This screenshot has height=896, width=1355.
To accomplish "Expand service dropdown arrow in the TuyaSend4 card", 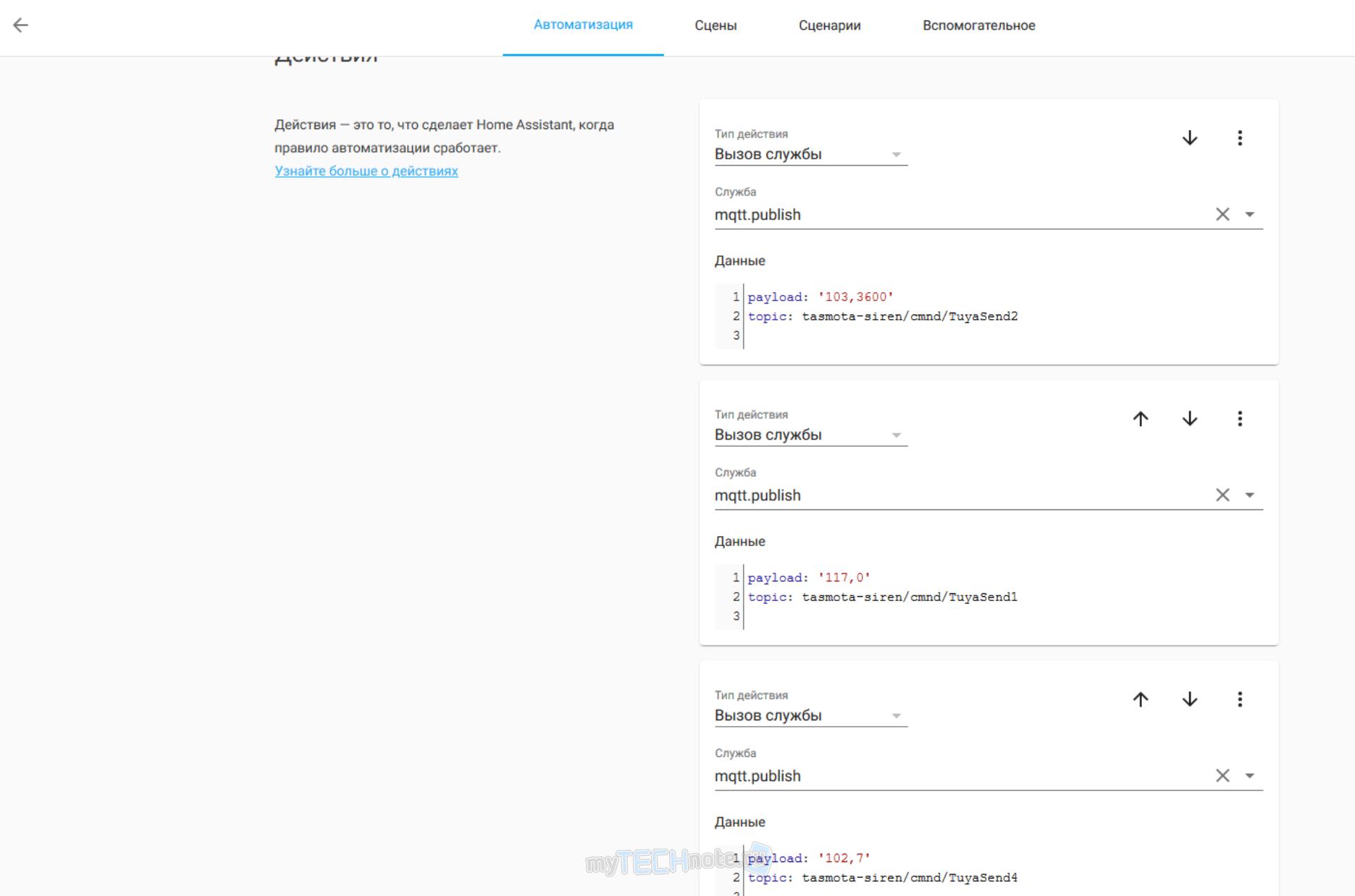I will 1250,776.
